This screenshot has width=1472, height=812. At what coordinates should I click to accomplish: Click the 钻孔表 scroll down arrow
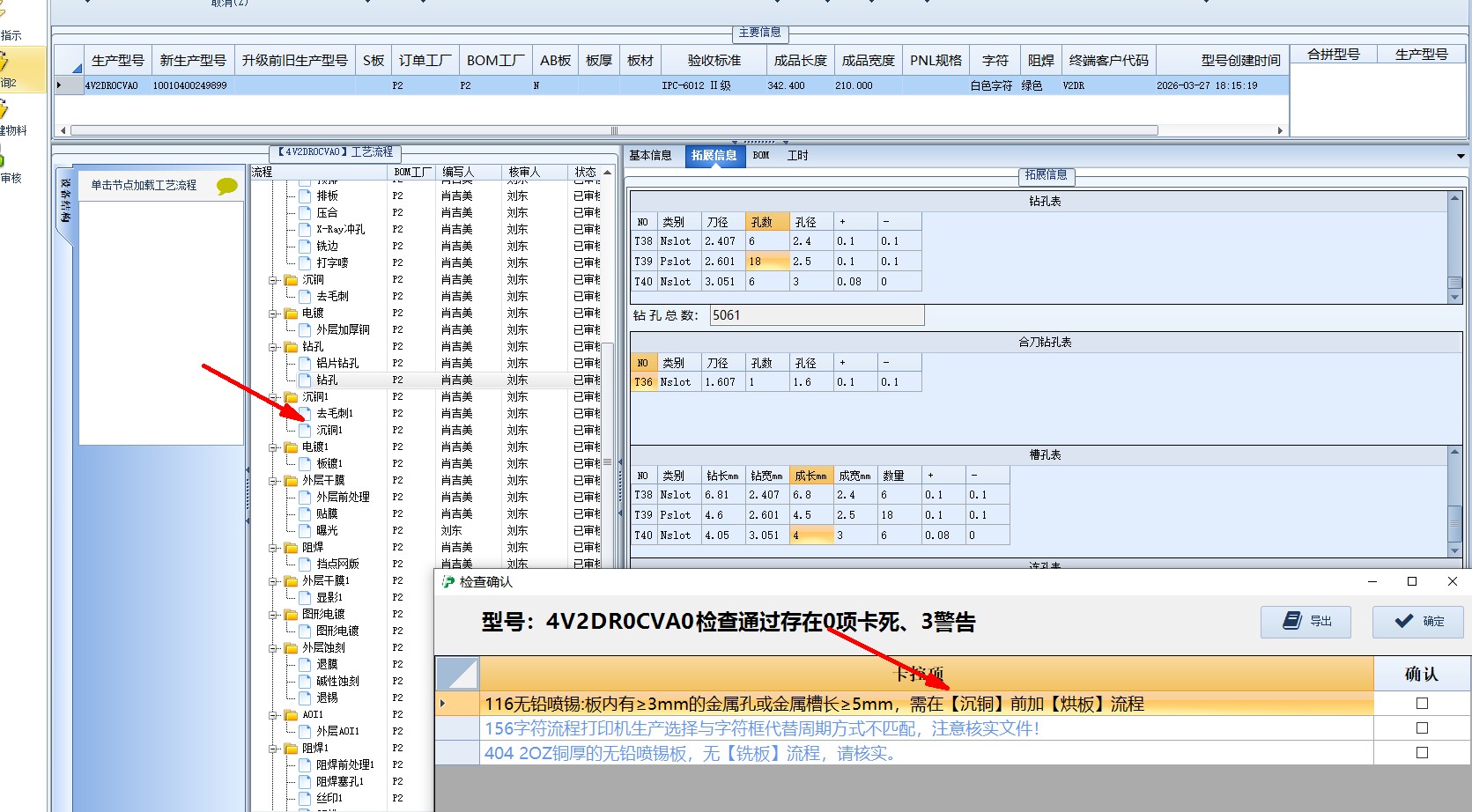pyautogui.click(x=1454, y=298)
